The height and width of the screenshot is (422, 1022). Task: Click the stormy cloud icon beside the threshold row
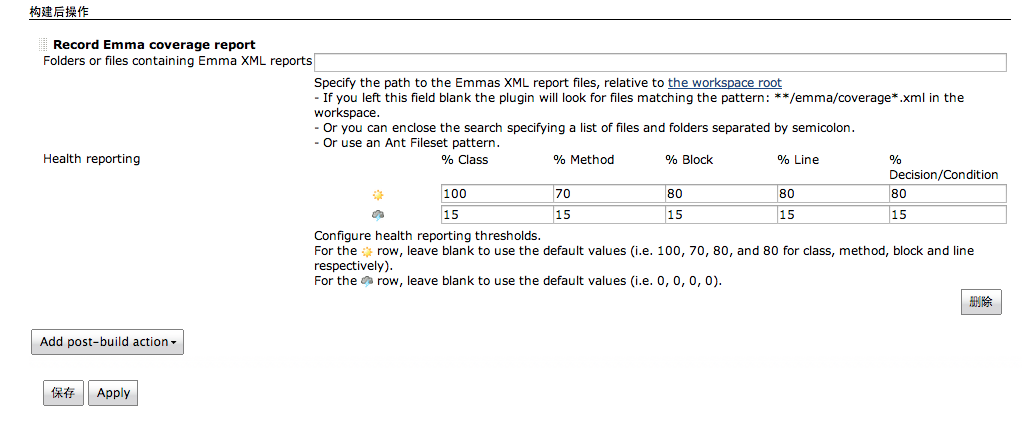point(377,214)
